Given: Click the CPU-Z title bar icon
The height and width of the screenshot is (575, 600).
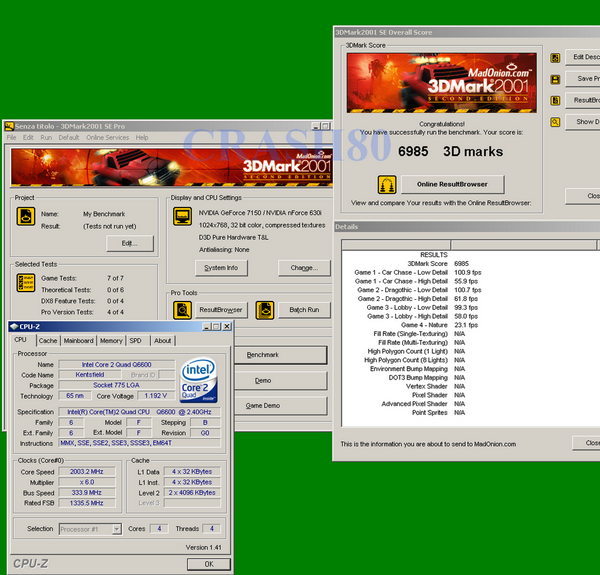Looking at the screenshot, I should 14,326.
